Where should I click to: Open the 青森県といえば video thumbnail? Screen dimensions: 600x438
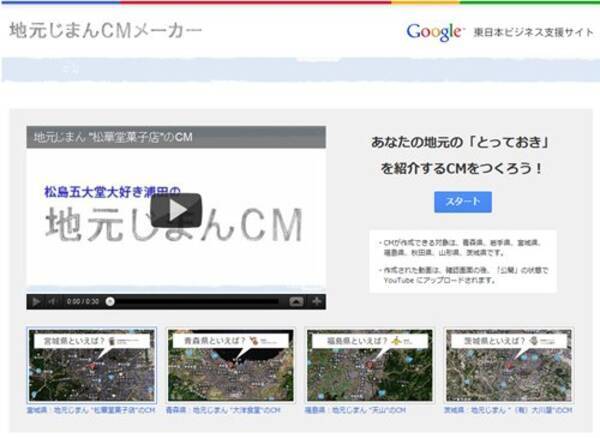[x=231, y=365]
